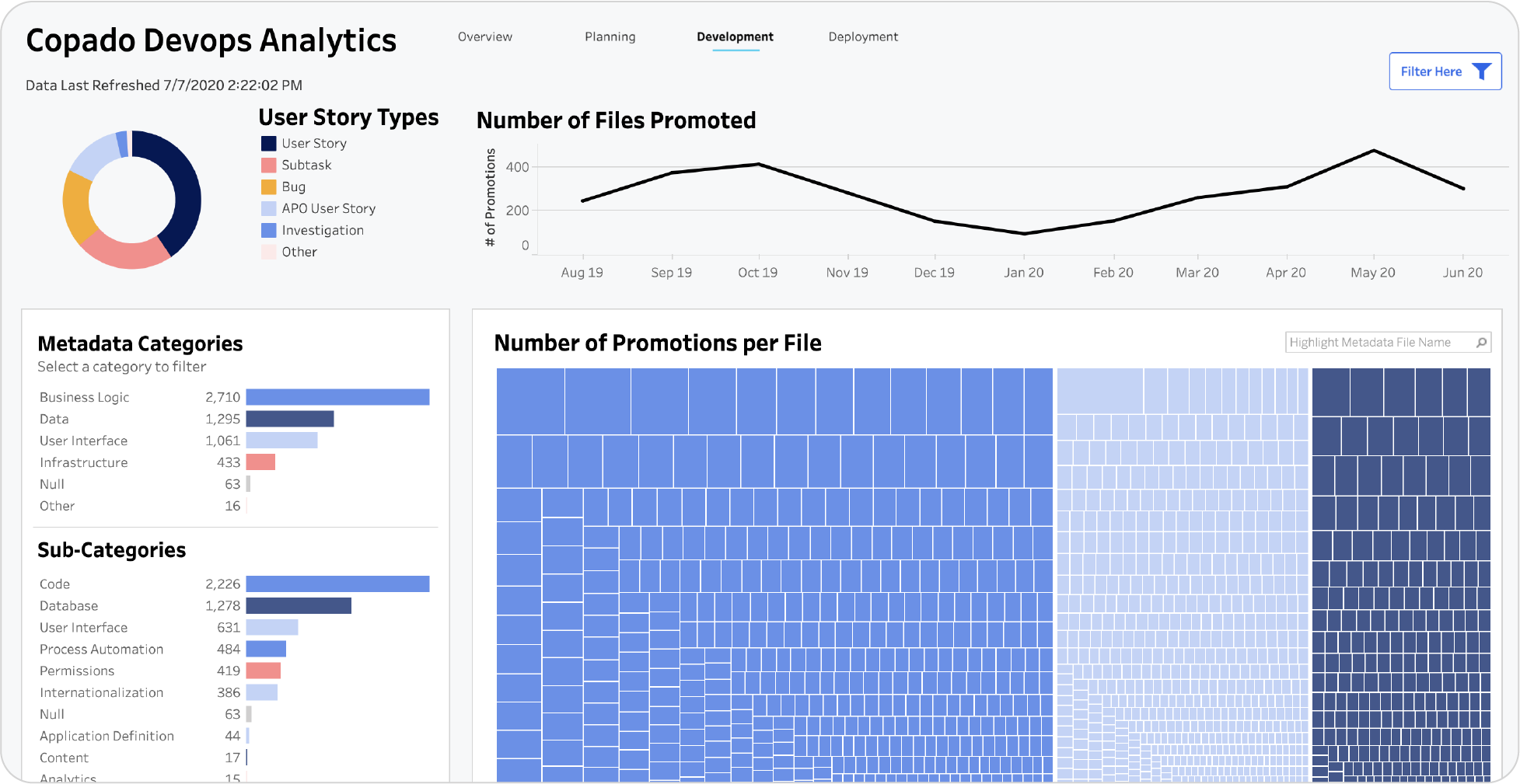Switch to the Overview tab

[x=484, y=37]
